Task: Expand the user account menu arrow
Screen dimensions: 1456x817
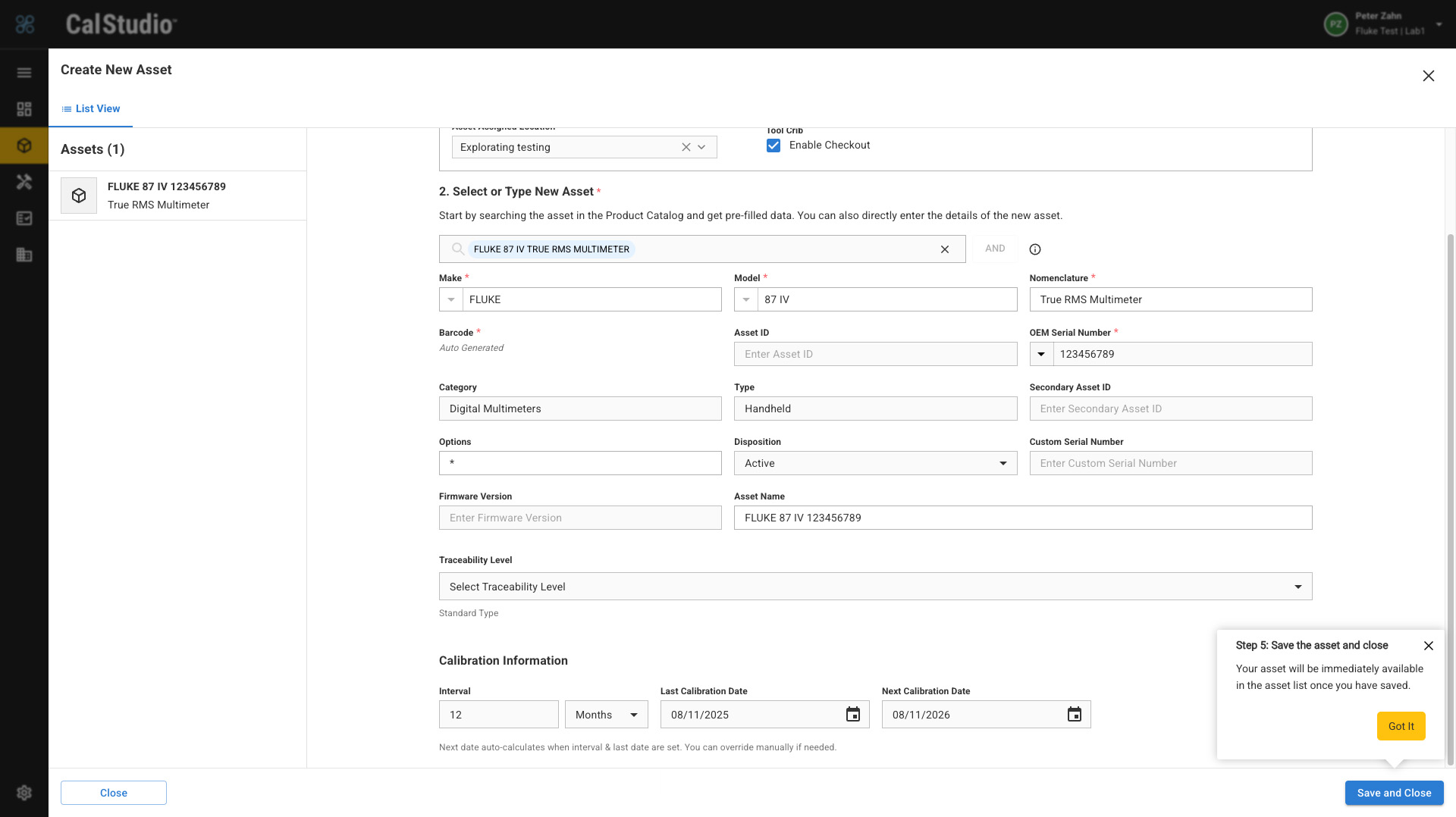Action: point(1439,24)
